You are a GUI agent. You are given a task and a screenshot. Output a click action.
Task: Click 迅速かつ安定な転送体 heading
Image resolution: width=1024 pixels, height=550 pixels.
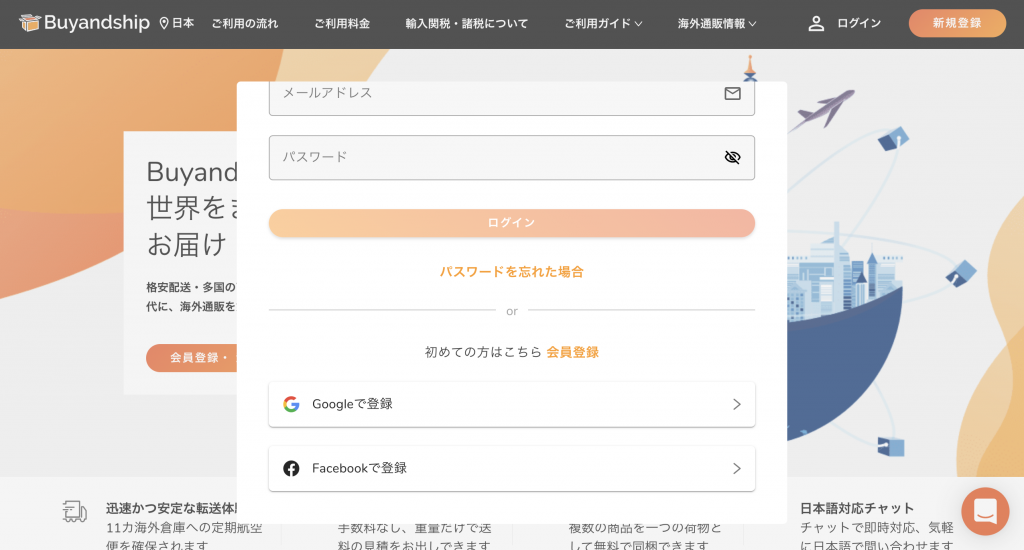point(171,508)
